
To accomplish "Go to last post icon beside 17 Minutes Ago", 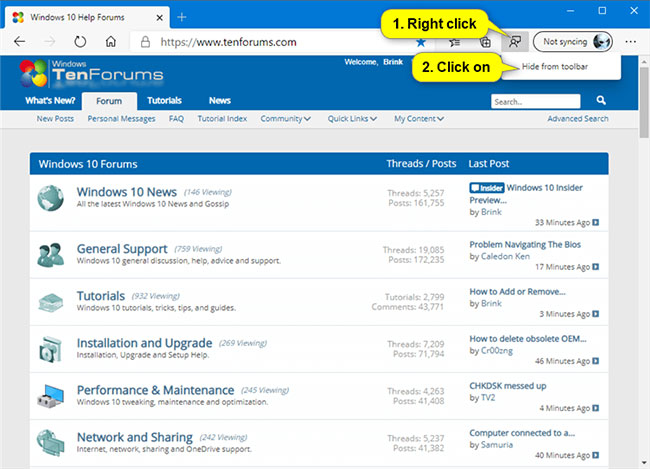I will (596, 267).
